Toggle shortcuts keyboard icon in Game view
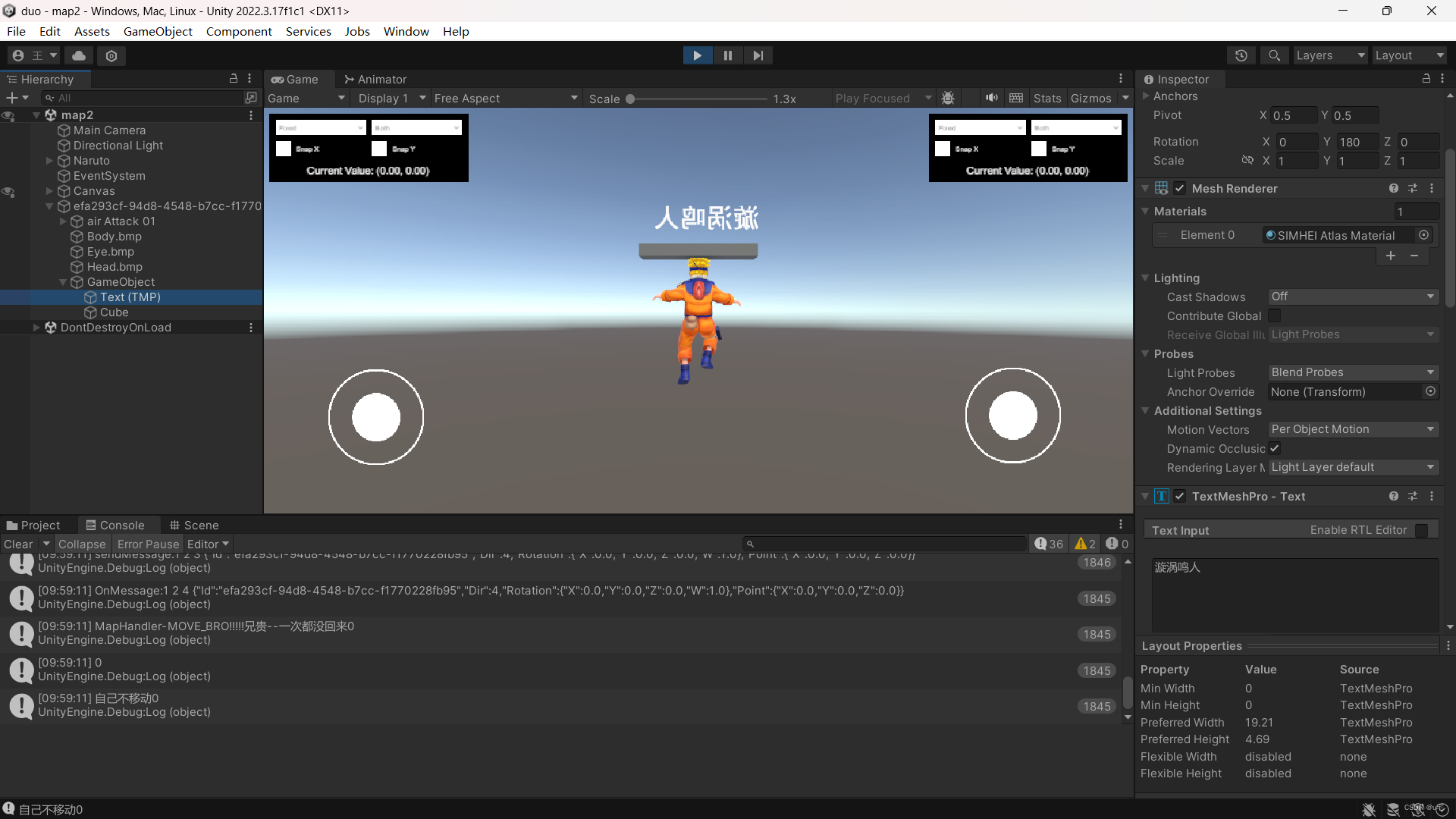The height and width of the screenshot is (819, 1456). pyautogui.click(x=1016, y=98)
